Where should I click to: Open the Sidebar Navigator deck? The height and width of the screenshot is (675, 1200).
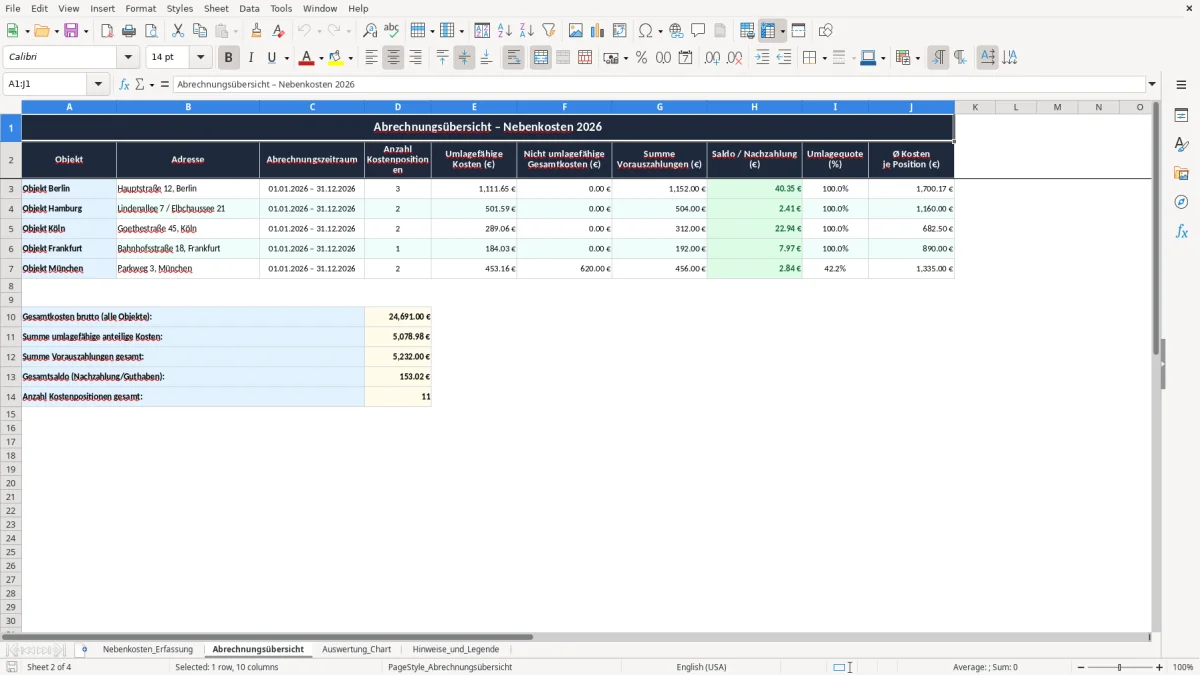tap(1181, 202)
